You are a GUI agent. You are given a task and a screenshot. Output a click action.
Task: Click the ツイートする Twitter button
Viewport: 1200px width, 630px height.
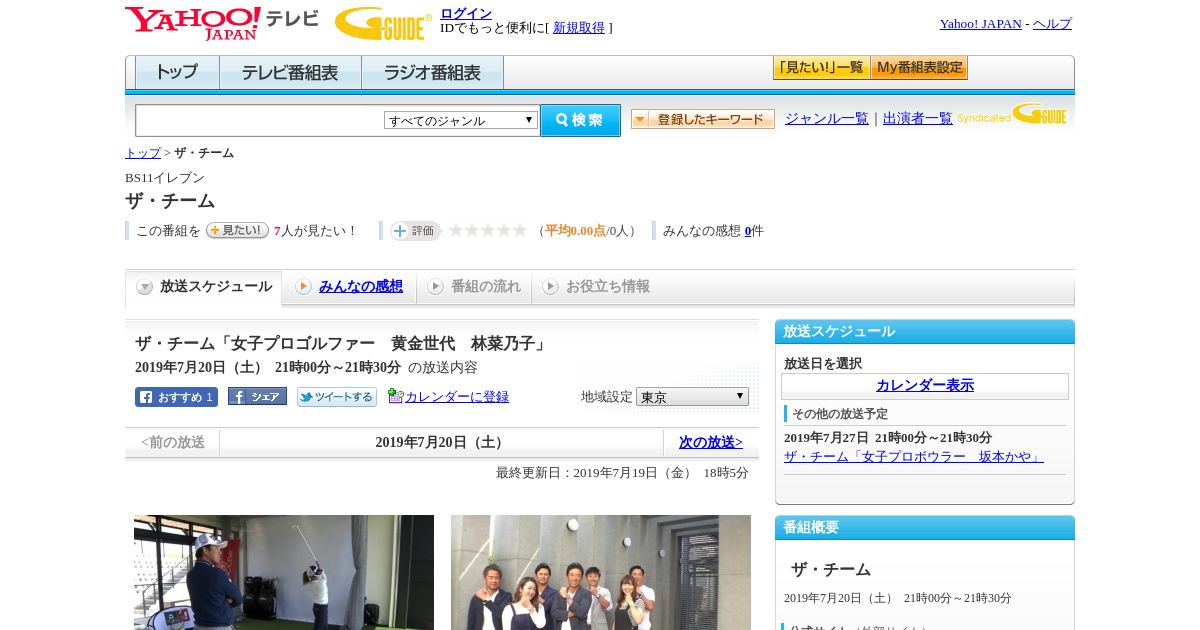pyautogui.click(x=337, y=397)
